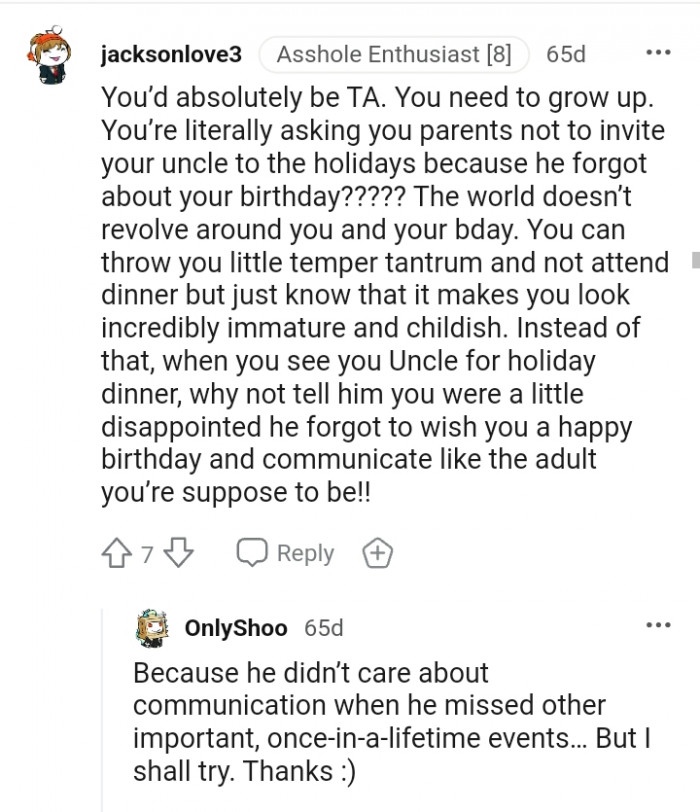Image resolution: width=700 pixels, height=812 pixels.
Task: Select the 'Asshole Enthusiast [8]' flair badge
Action: [x=396, y=54]
